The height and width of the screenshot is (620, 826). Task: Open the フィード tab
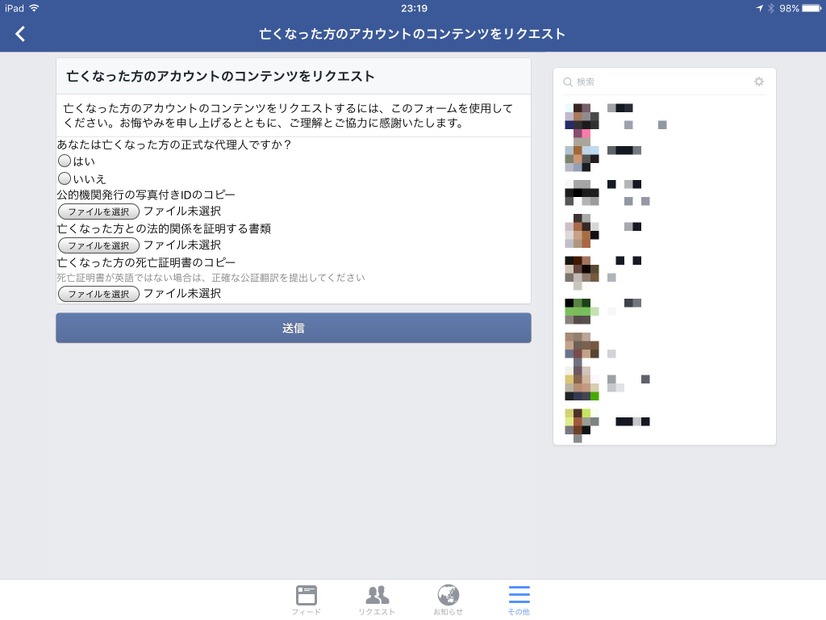306,600
